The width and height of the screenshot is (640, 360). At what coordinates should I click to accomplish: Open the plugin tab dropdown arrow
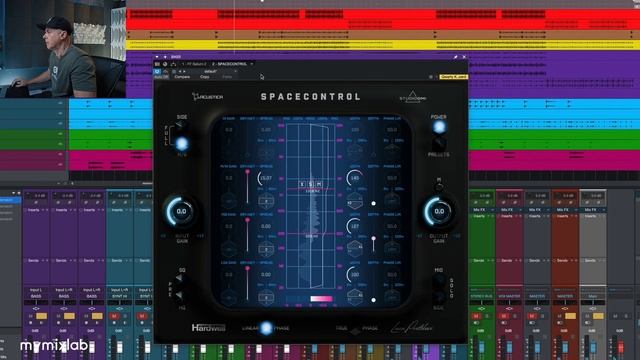[252, 64]
